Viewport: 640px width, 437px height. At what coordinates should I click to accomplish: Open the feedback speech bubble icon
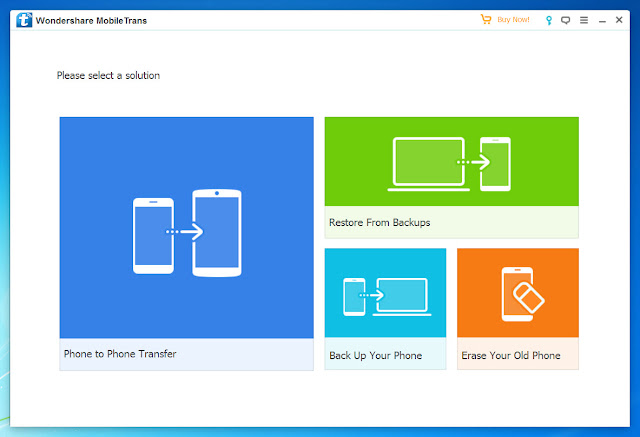pos(565,20)
